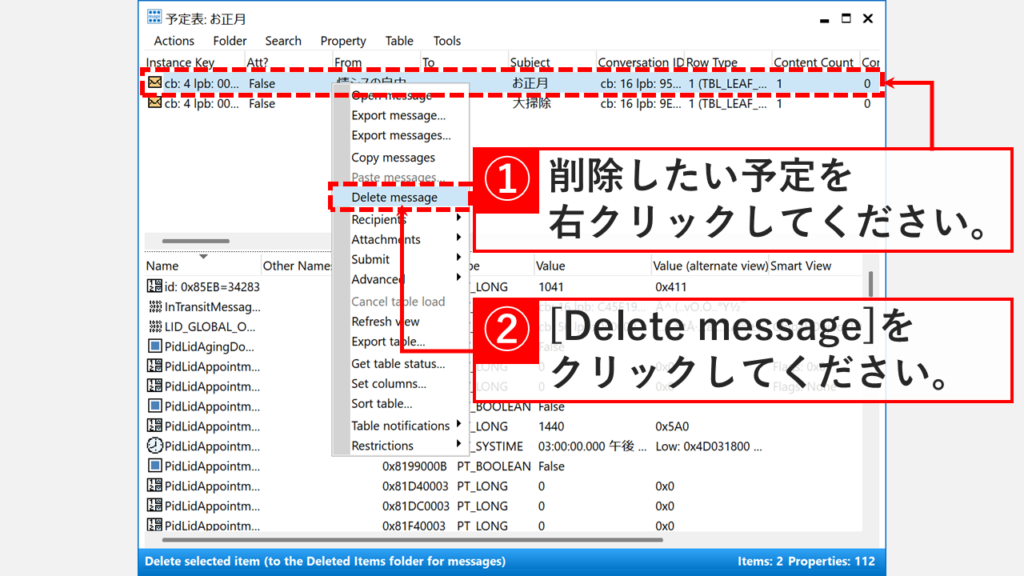1024x576 pixels.
Task: Open the Tools menu
Action: 446,41
